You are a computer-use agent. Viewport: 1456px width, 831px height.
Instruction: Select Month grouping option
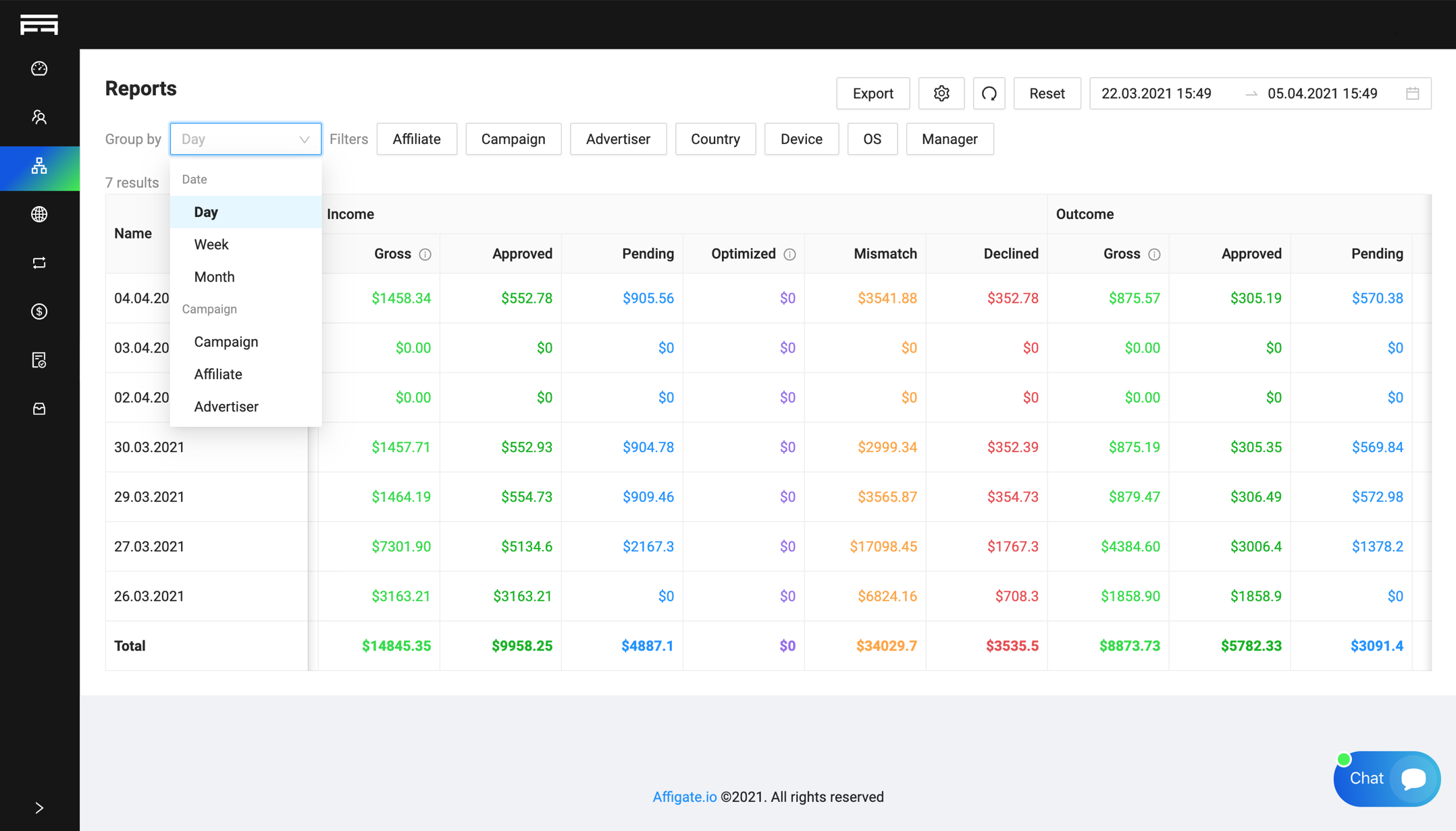pos(214,277)
